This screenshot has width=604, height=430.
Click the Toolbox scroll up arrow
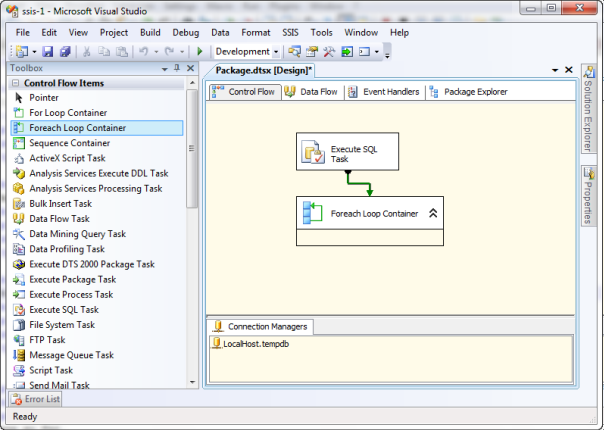[192, 83]
